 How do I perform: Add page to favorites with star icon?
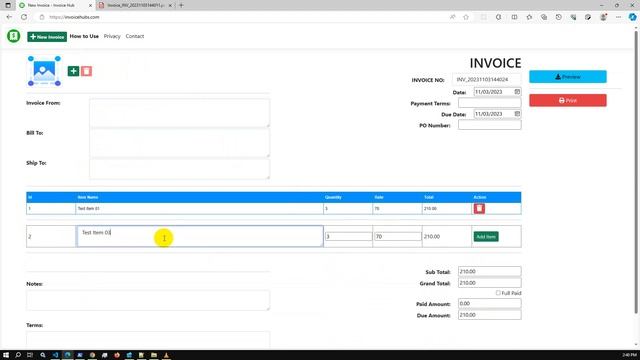click(466, 17)
